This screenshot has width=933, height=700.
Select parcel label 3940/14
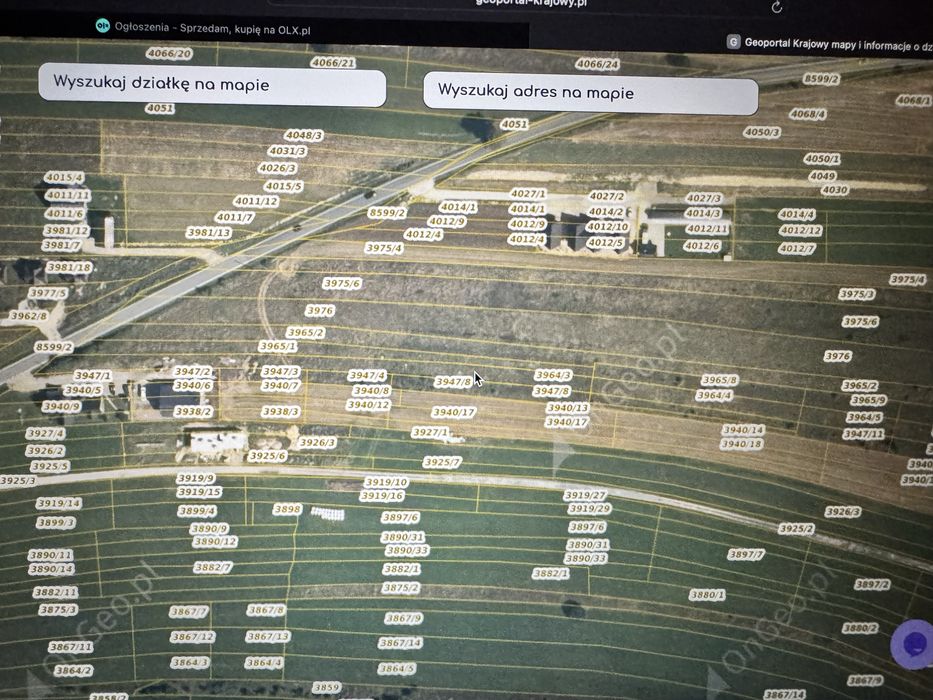point(743,429)
